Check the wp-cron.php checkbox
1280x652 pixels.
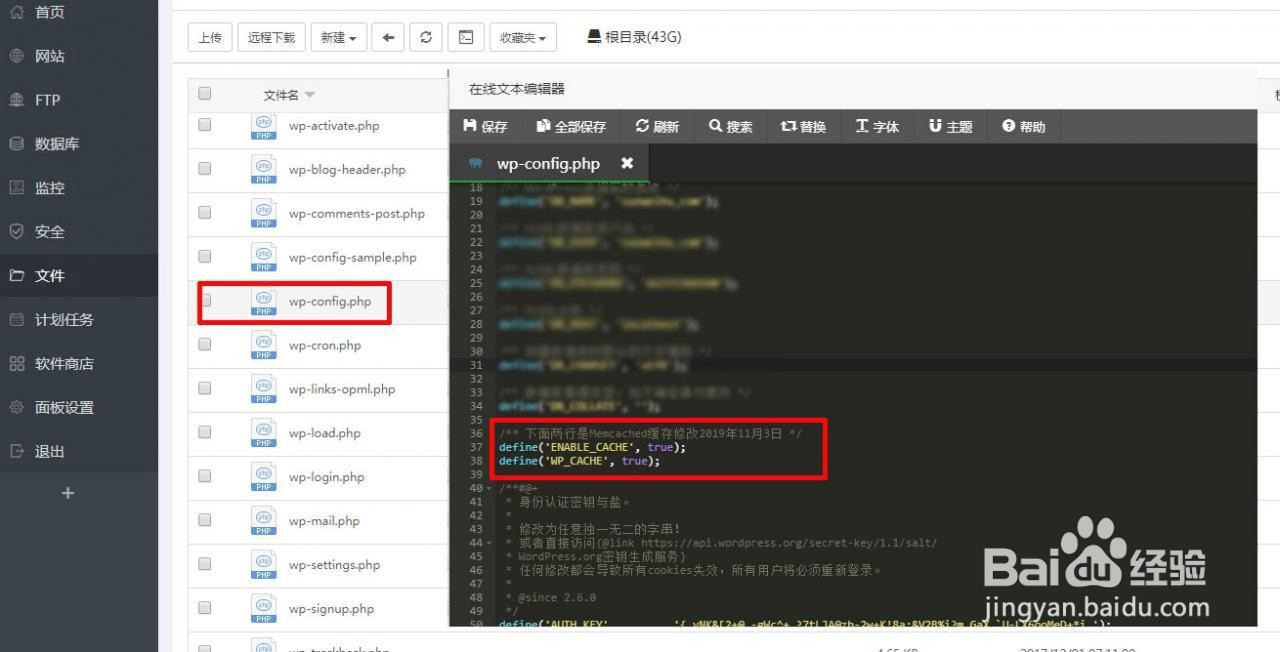point(205,345)
